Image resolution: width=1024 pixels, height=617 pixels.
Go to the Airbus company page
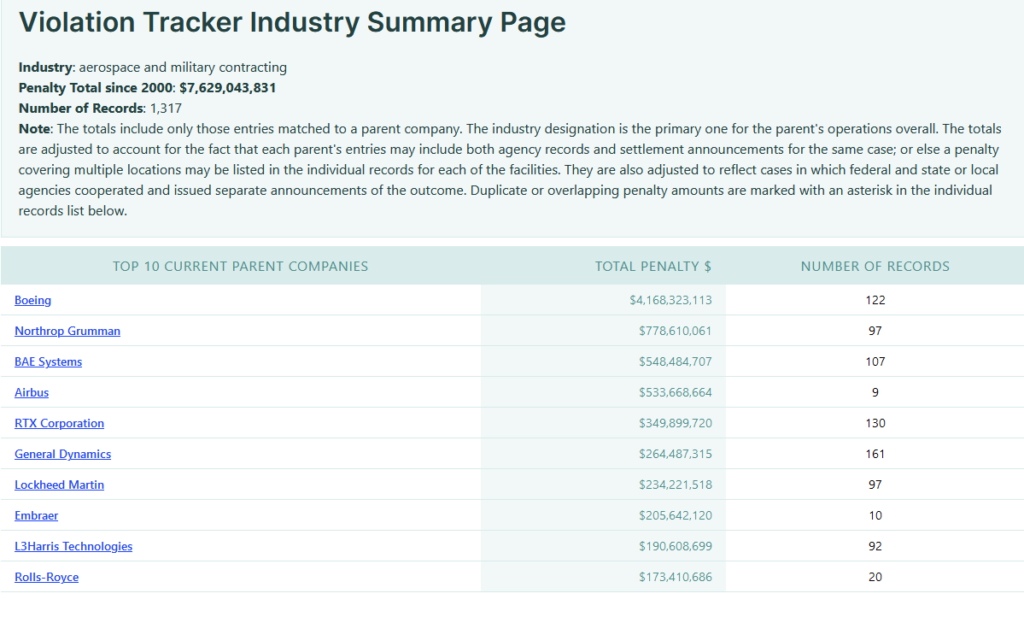32,393
